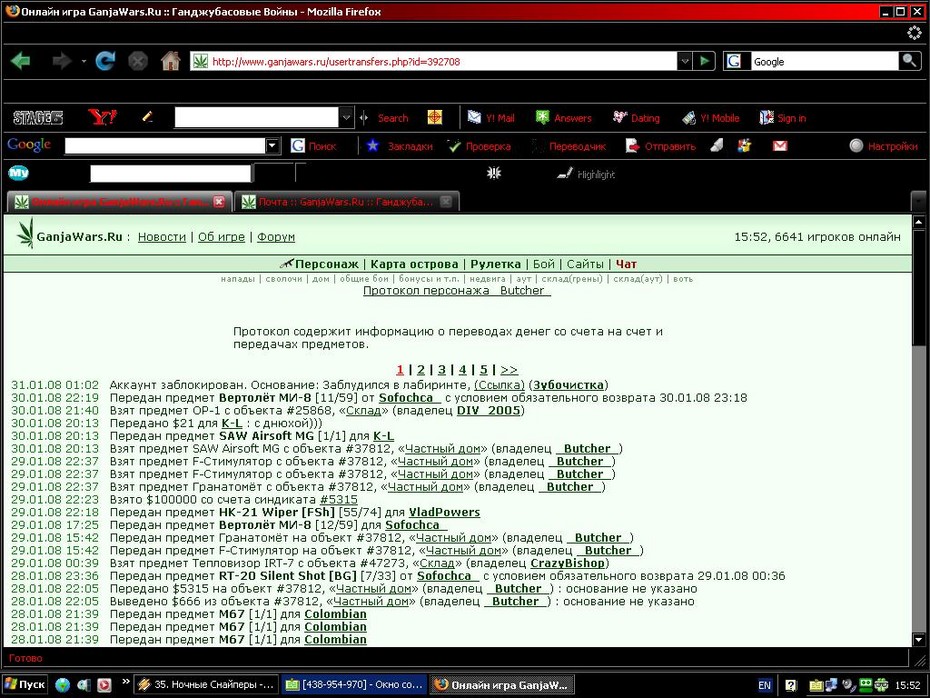Open Y! Mobile toolbar button

[x=711, y=117]
